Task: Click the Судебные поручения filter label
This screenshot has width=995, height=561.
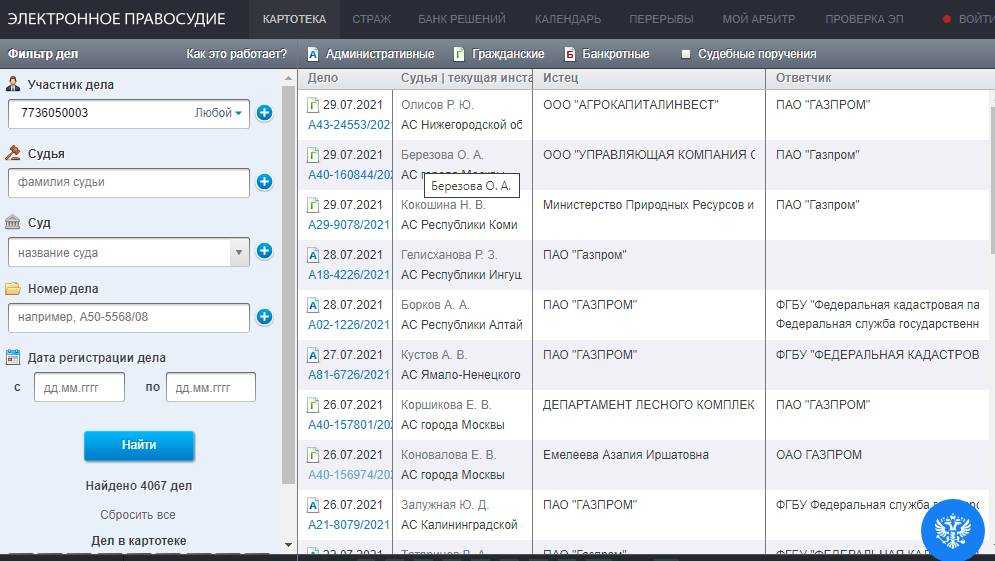Action: coord(757,54)
